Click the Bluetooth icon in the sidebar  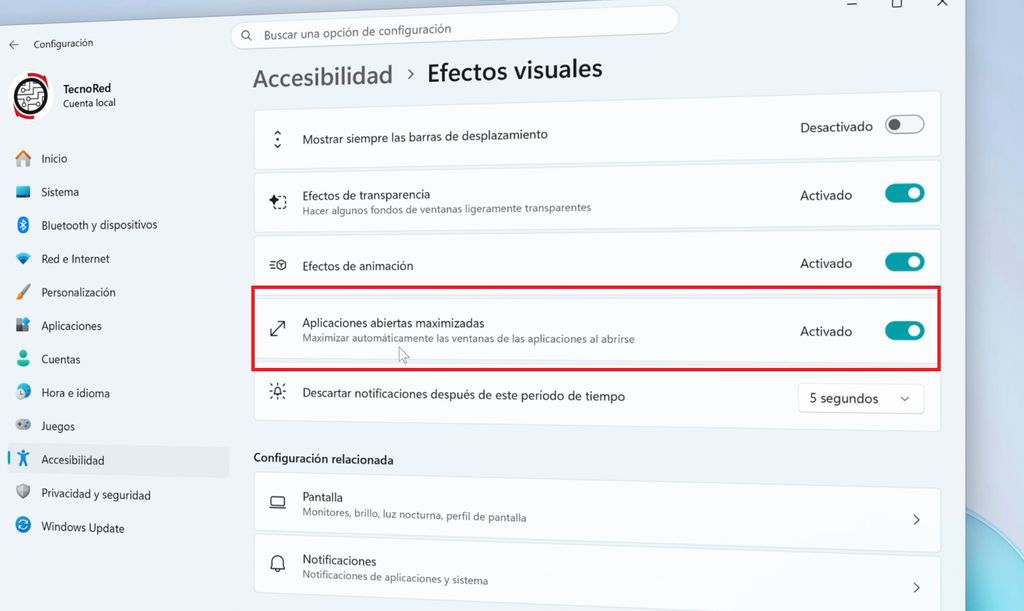(x=23, y=225)
